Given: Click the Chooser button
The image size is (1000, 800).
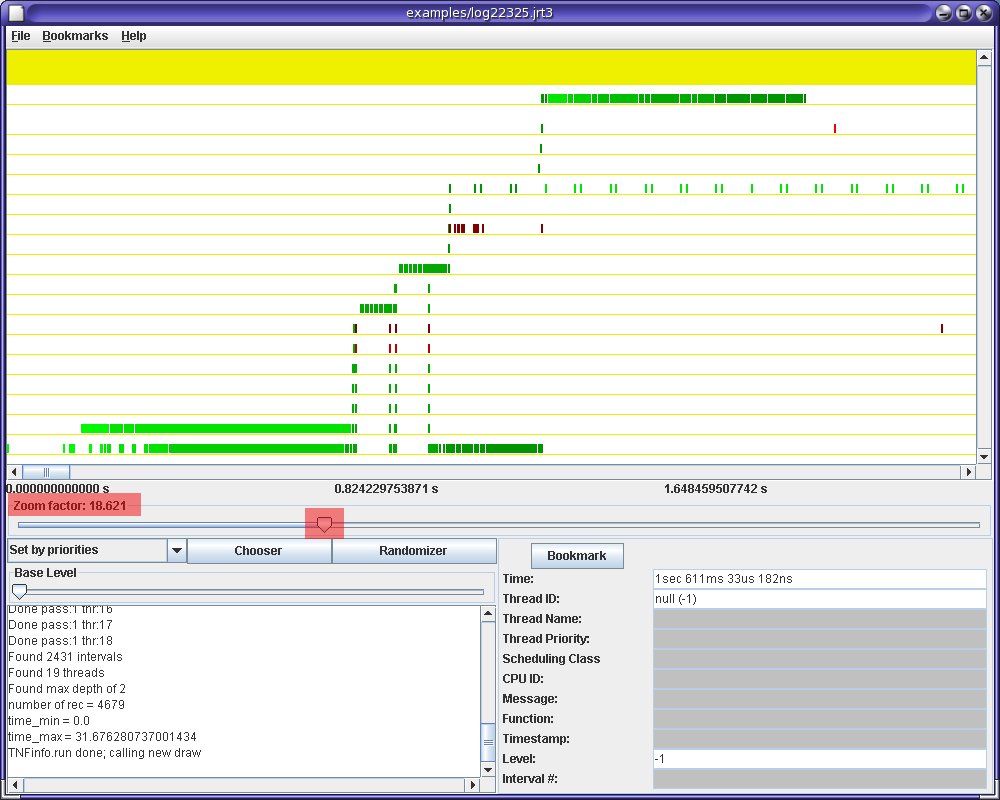Looking at the screenshot, I should [258, 550].
